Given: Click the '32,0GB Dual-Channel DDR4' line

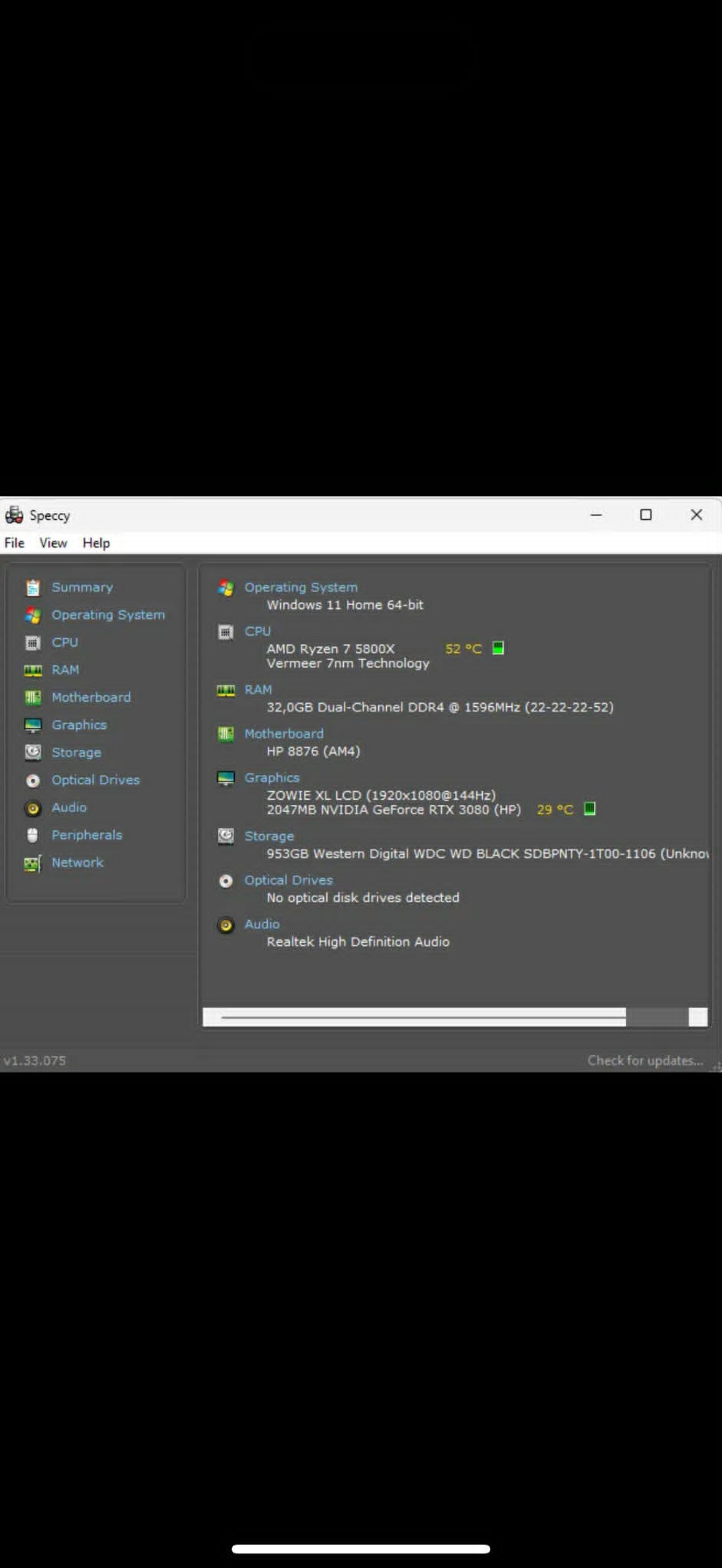Looking at the screenshot, I should [x=440, y=707].
